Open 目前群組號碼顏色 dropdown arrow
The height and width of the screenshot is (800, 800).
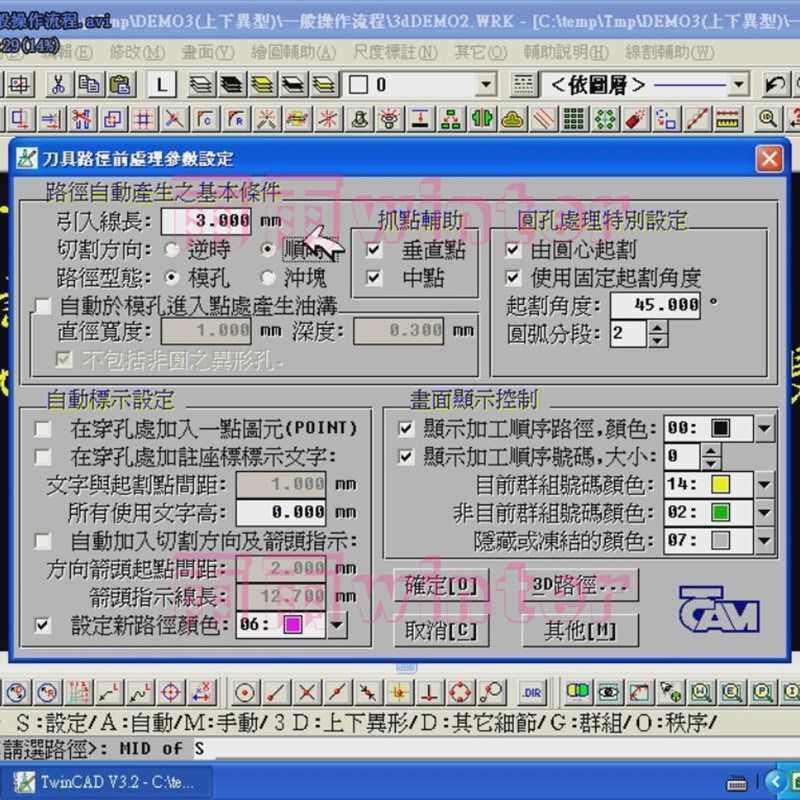pos(764,484)
